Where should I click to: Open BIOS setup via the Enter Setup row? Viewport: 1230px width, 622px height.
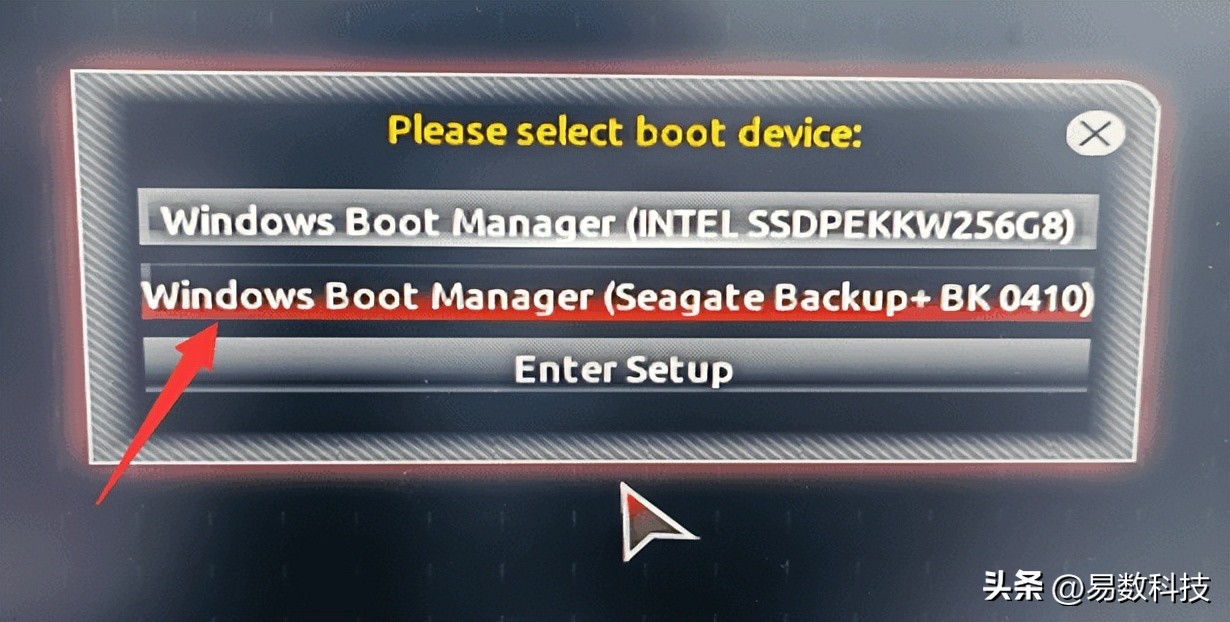[x=618, y=369]
